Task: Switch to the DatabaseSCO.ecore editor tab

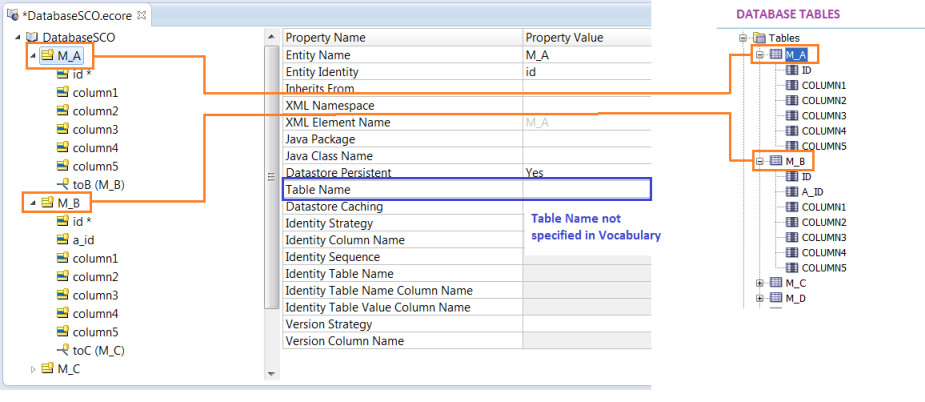Action: pyautogui.click(x=72, y=15)
